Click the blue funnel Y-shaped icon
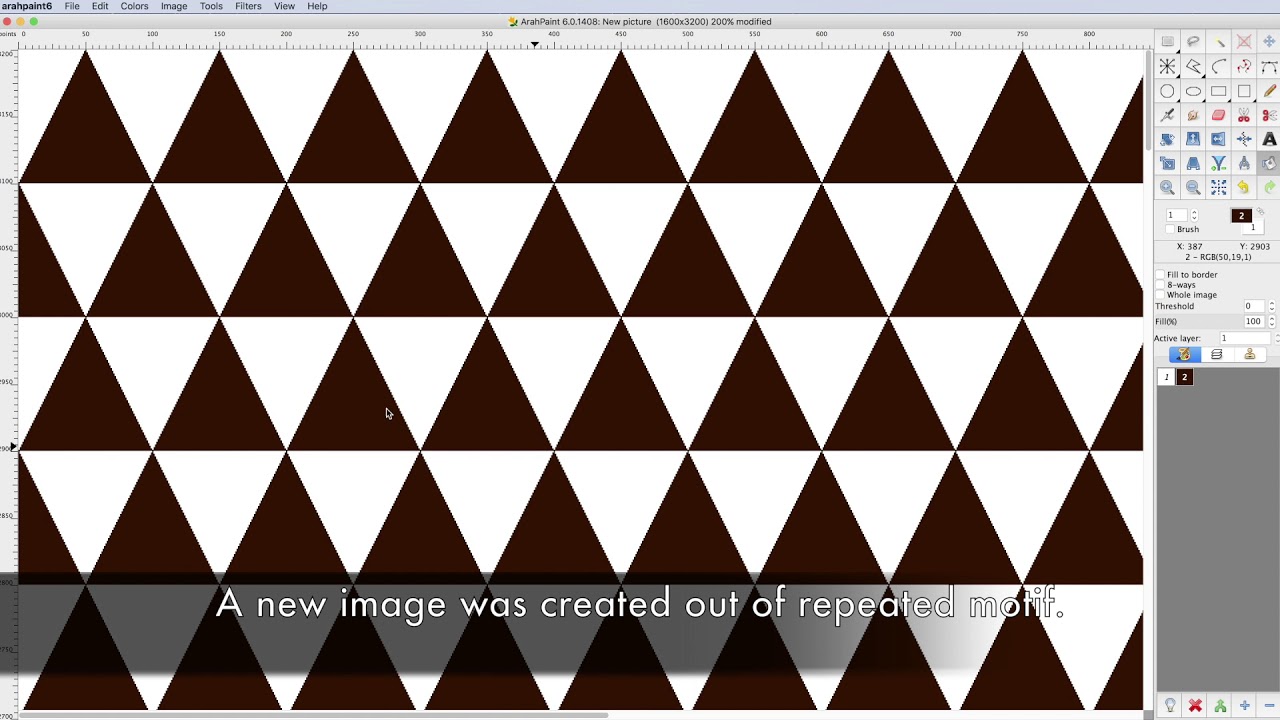The width and height of the screenshot is (1280, 720). (x=1219, y=163)
